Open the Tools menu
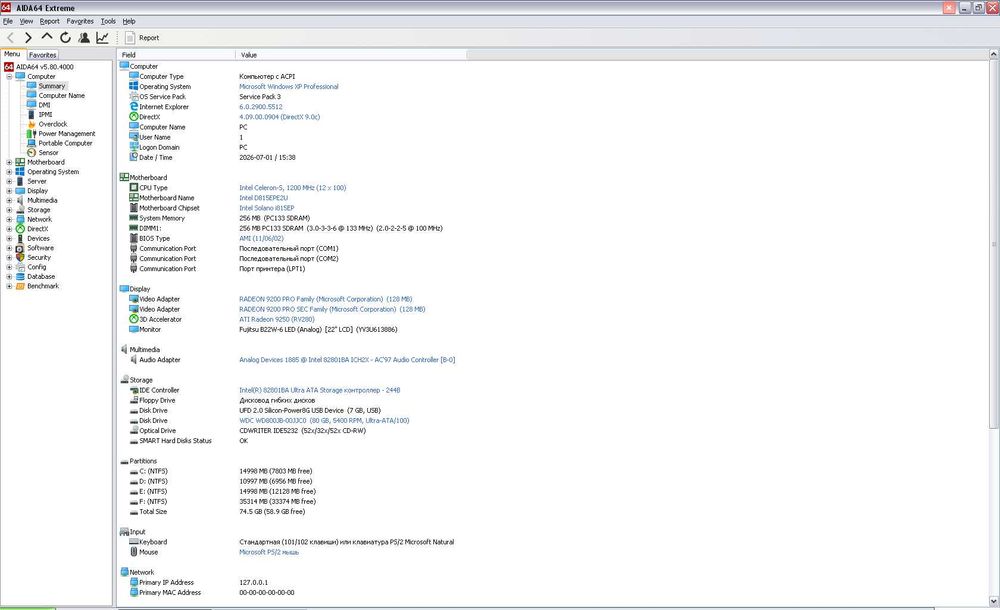 (108, 21)
